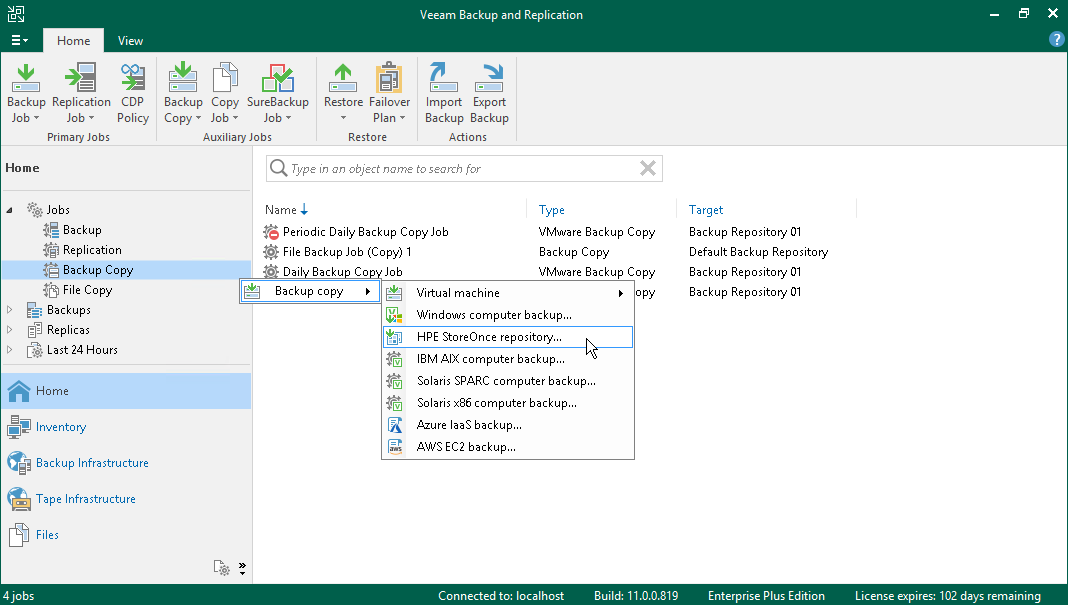The width and height of the screenshot is (1068, 605).
Task: Select the Azure IaaS backup icon
Action: pos(394,425)
